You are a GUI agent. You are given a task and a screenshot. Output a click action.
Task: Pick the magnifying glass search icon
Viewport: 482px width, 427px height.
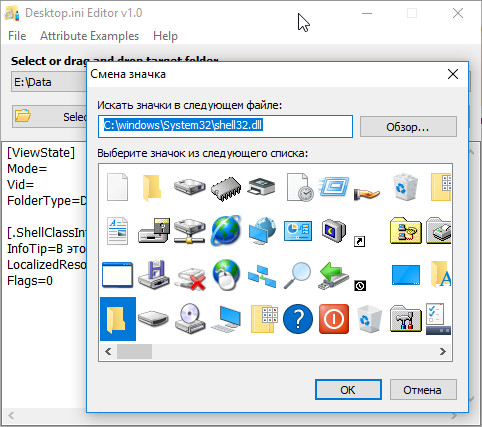(297, 275)
